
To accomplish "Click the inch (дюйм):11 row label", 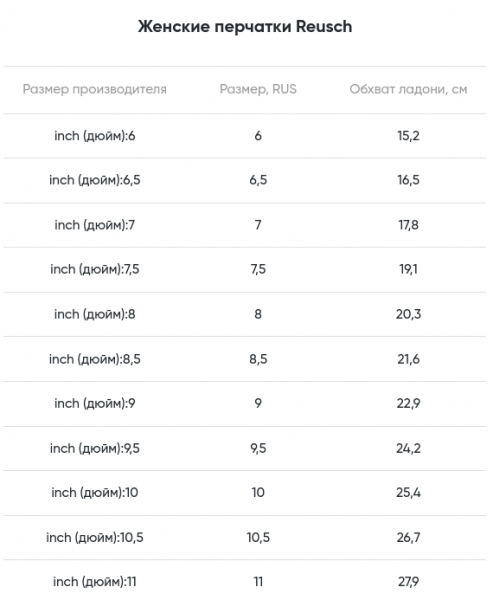I will point(95,582).
